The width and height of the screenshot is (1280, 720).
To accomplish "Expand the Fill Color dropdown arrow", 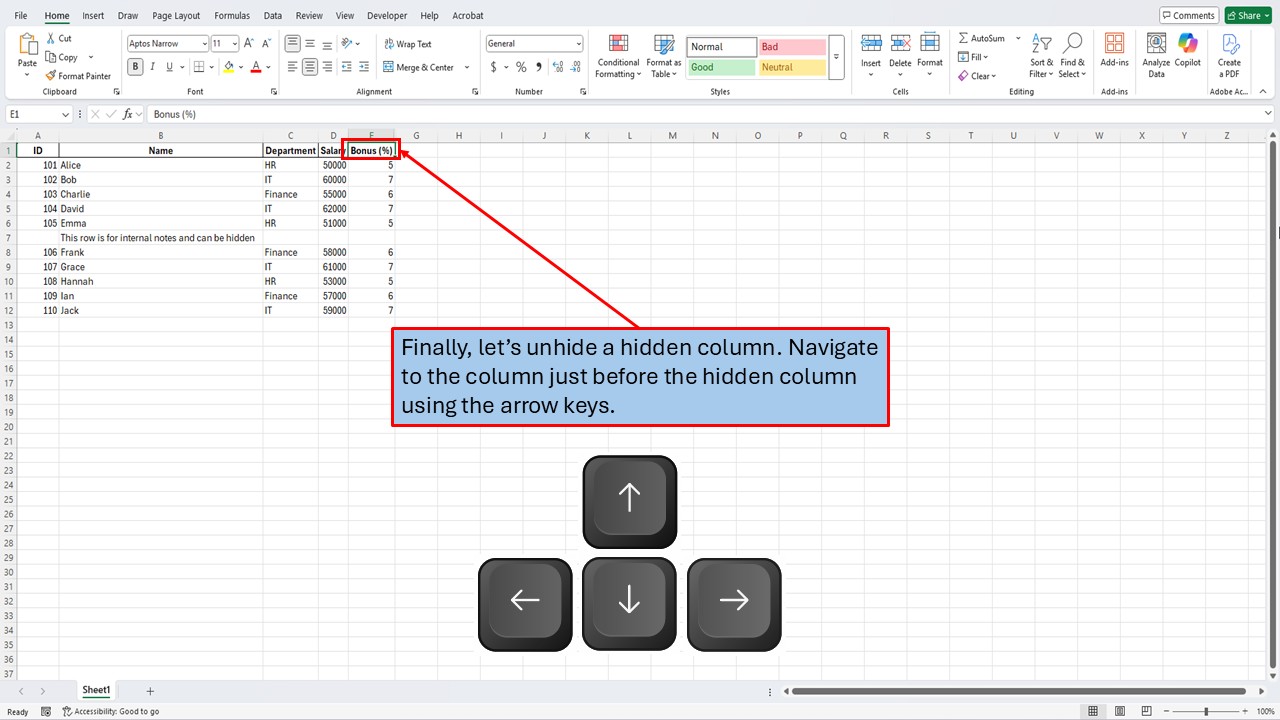I will (240, 67).
